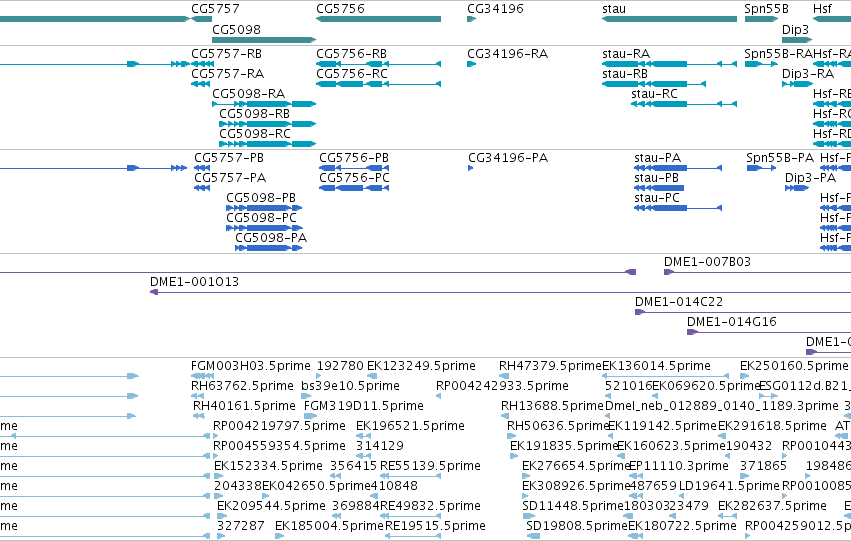Click EST FGM319D11.5prime
The height and width of the screenshot is (541, 851).
364,406
